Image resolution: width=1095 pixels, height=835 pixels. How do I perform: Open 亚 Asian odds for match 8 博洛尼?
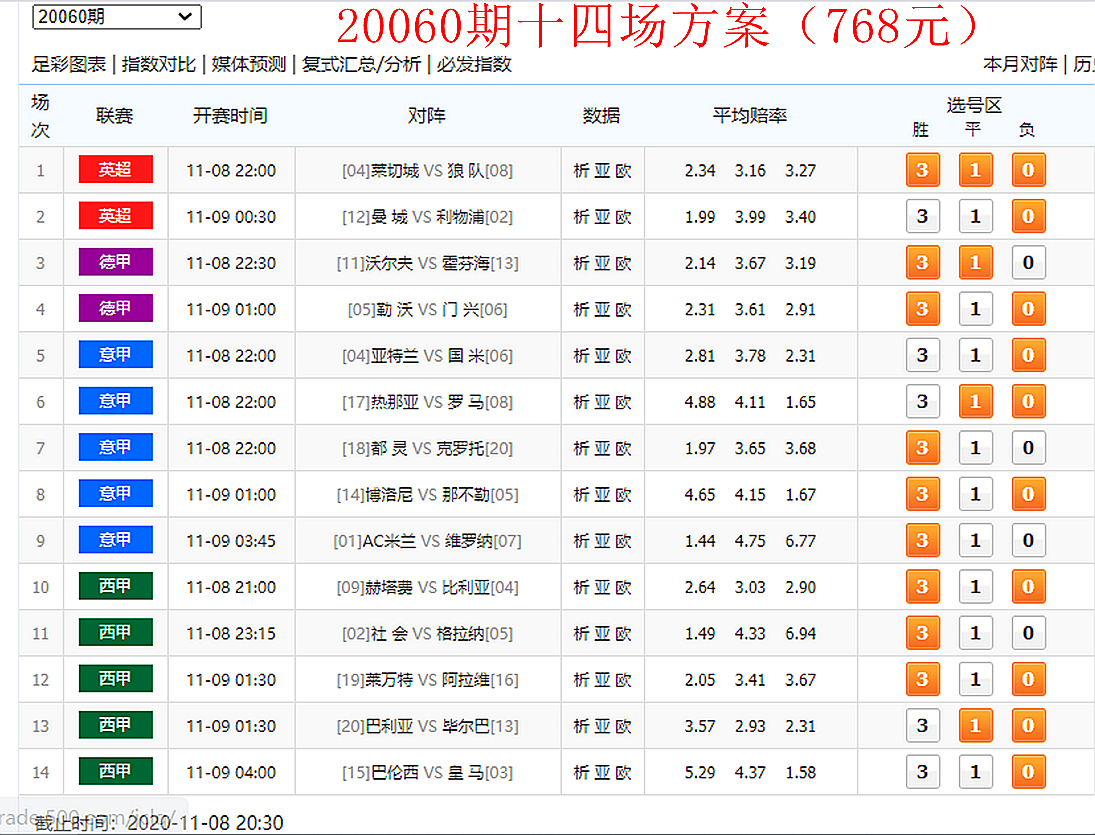click(x=602, y=495)
